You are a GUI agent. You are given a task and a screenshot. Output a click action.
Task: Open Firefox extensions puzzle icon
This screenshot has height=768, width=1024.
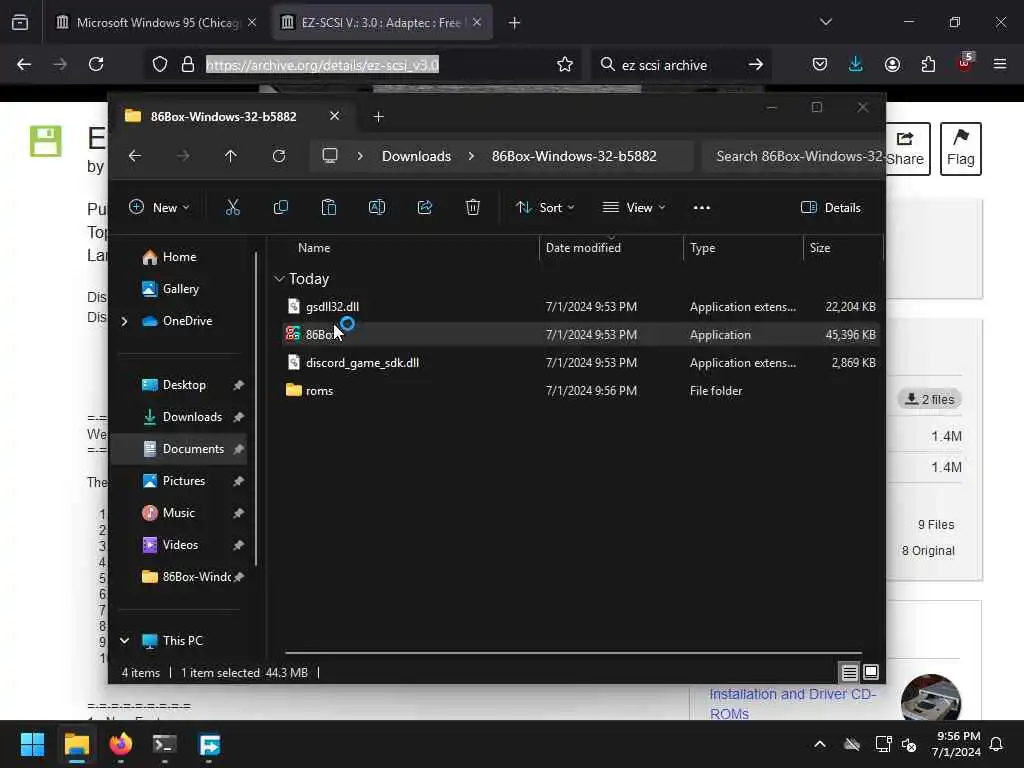(928, 64)
